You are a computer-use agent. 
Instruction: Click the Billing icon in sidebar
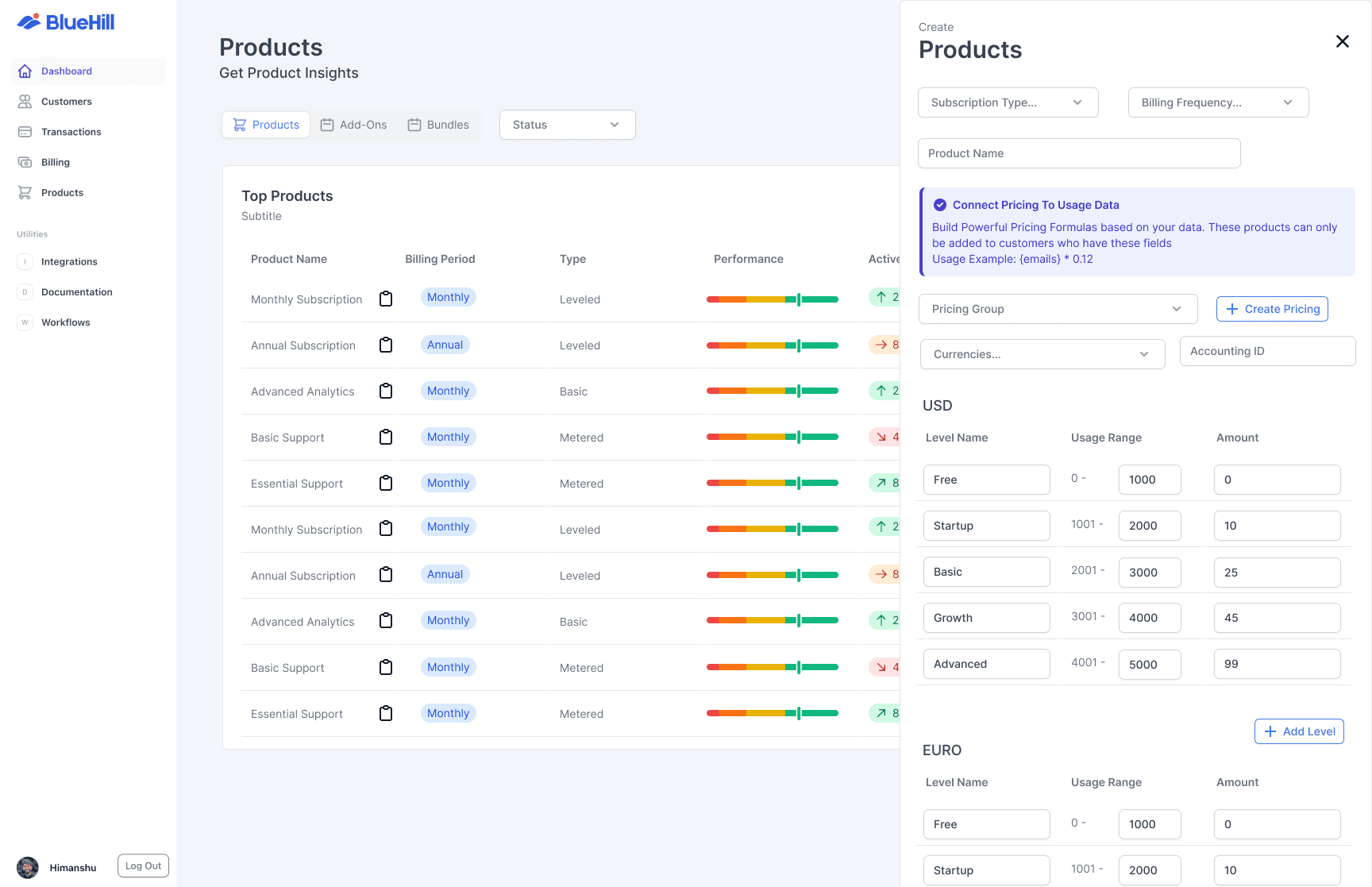click(x=25, y=162)
